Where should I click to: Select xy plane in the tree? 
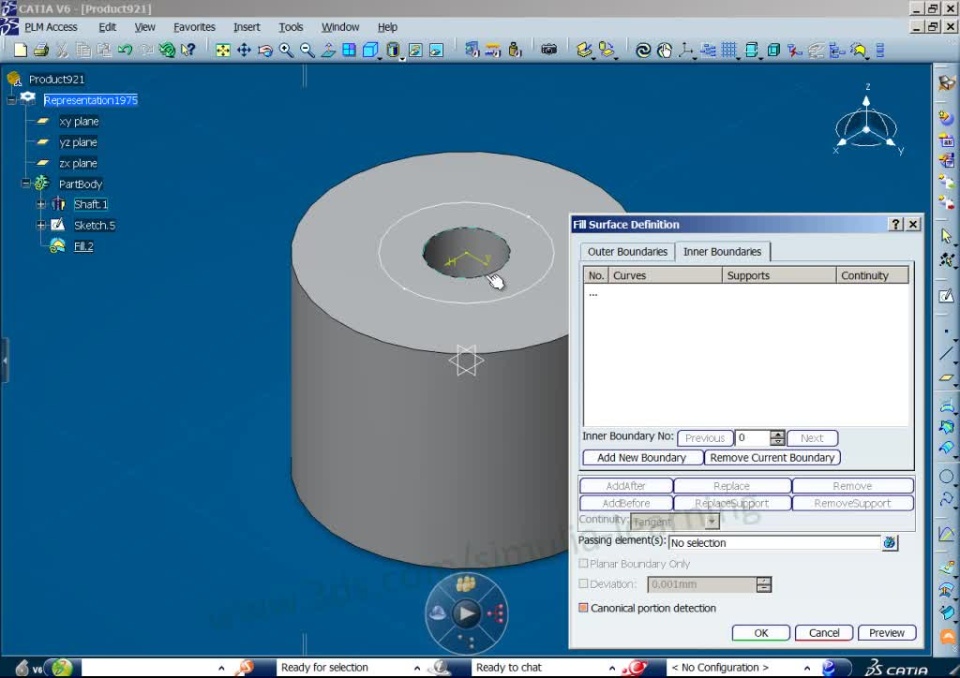tap(79, 121)
